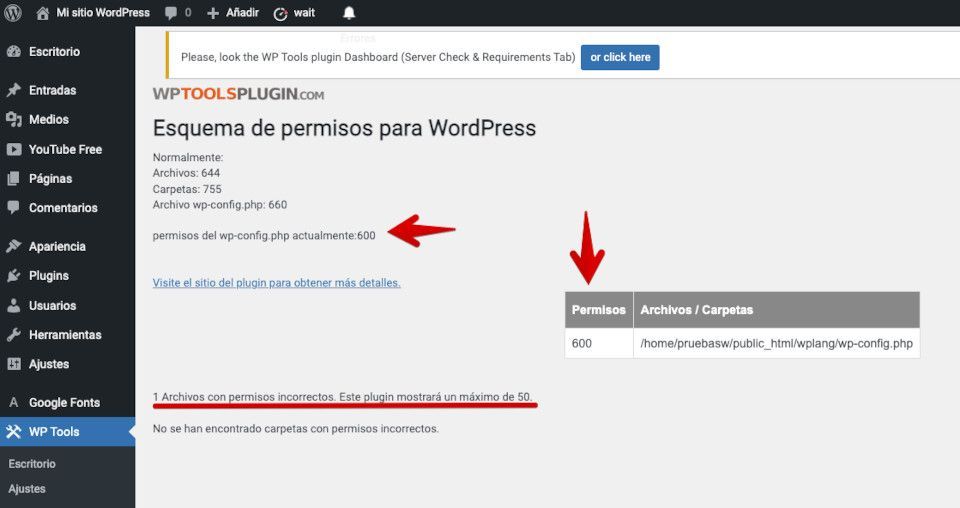
Task: Go to the Plugins menu
Action: pyautogui.click(x=48, y=276)
